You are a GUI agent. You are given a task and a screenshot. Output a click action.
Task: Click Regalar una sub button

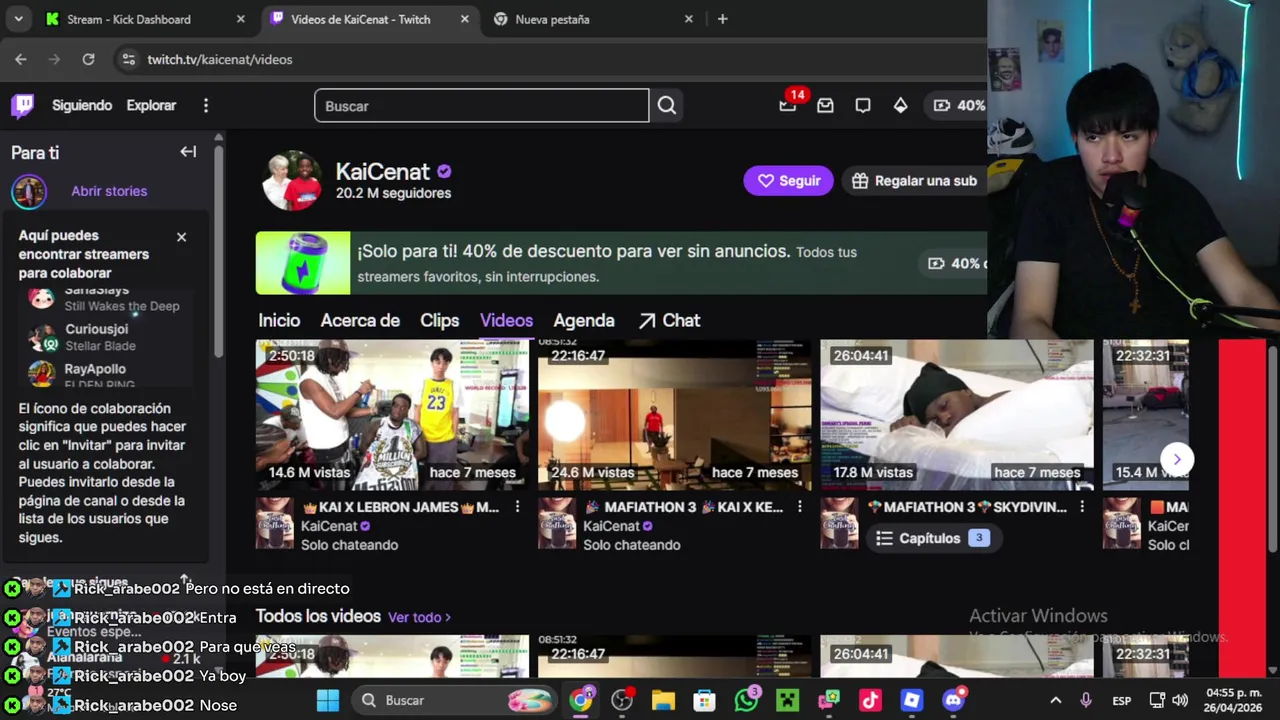(x=915, y=181)
